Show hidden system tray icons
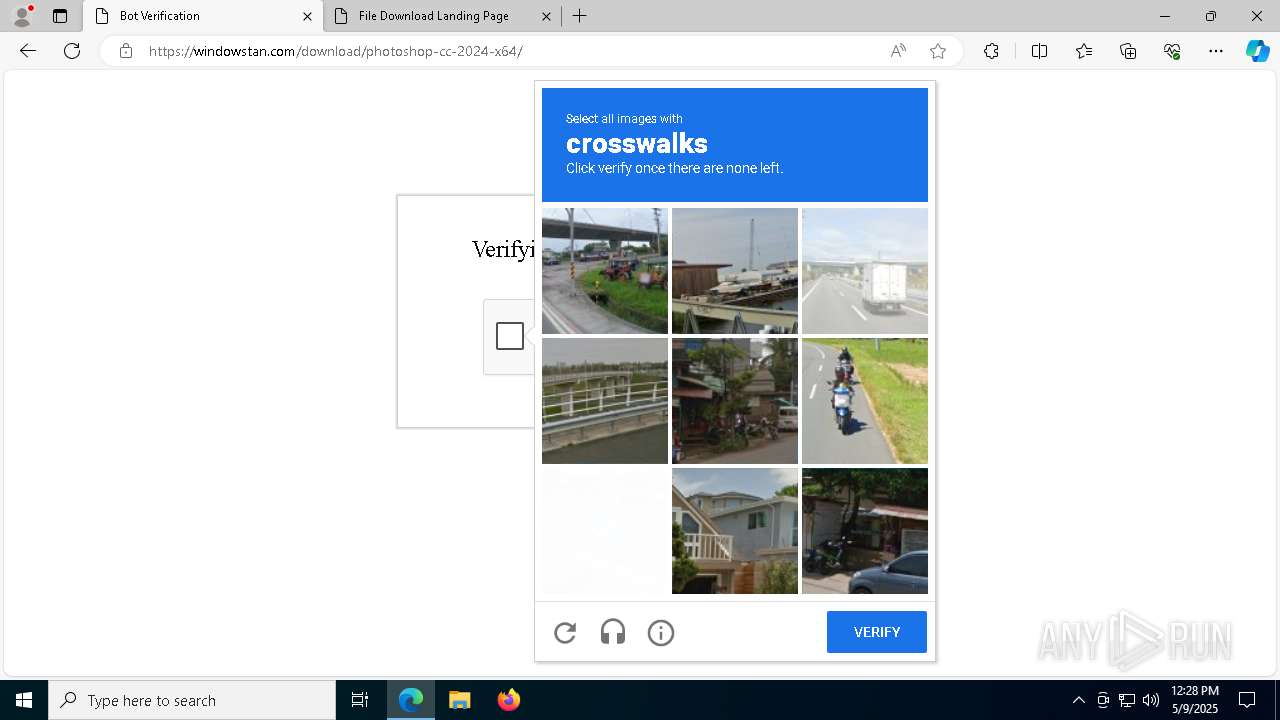Screen dimensions: 1280x720 1078,700
